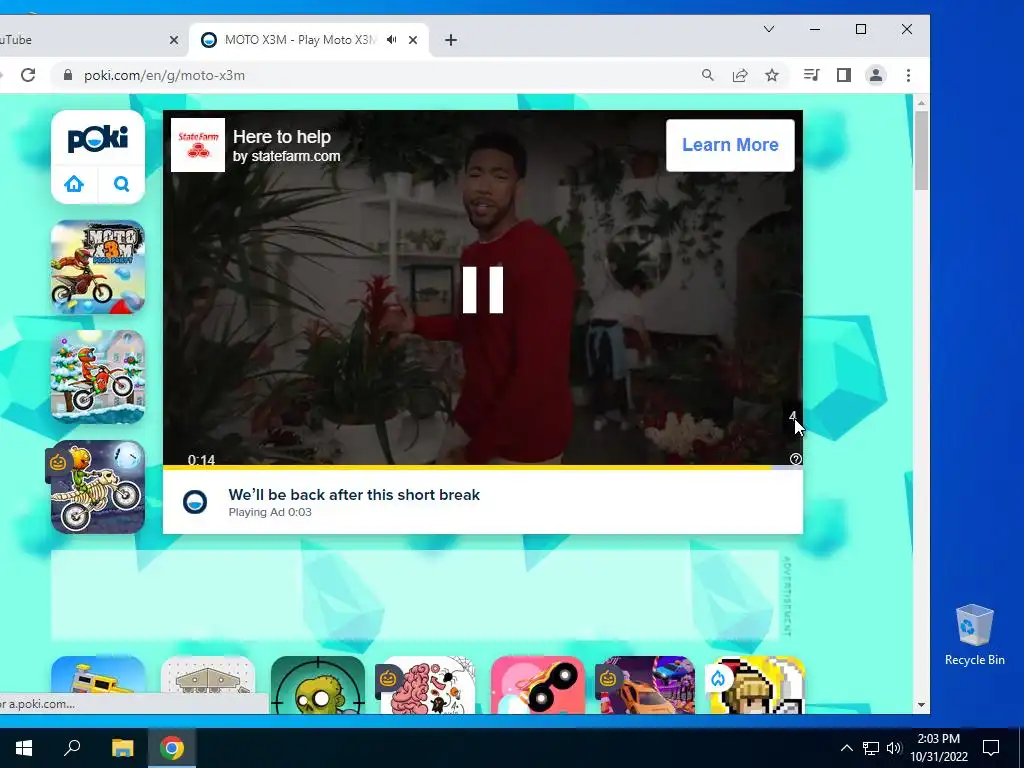This screenshot has height=768, width=1024.
Task: Open Moto X3M Spooky Land skeleton thumbnail
Action: pyautogui.click(x=98, y=487)
